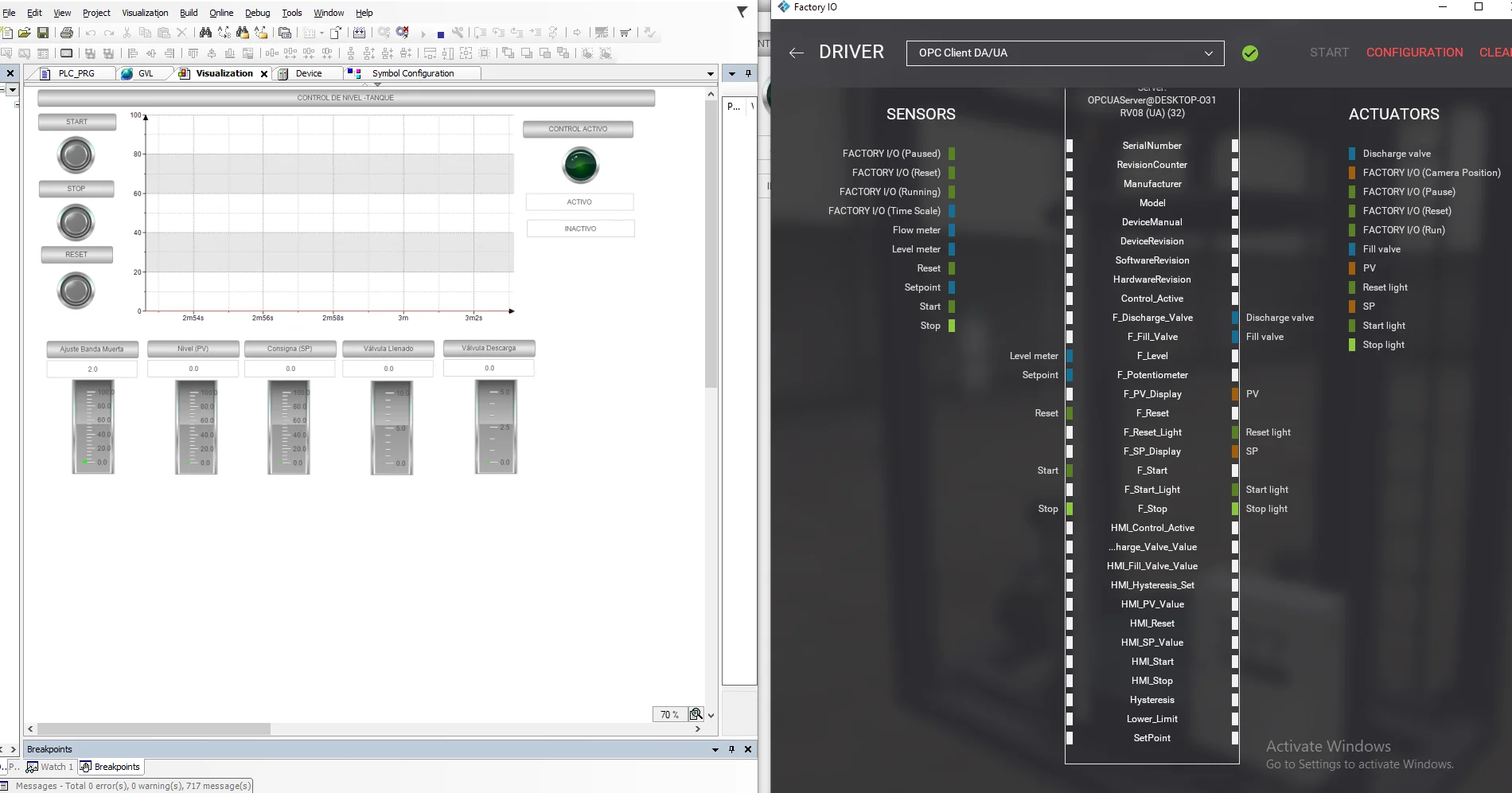
Task: Open project folder icon in toolbar
Action: click(x=25, y=33)
